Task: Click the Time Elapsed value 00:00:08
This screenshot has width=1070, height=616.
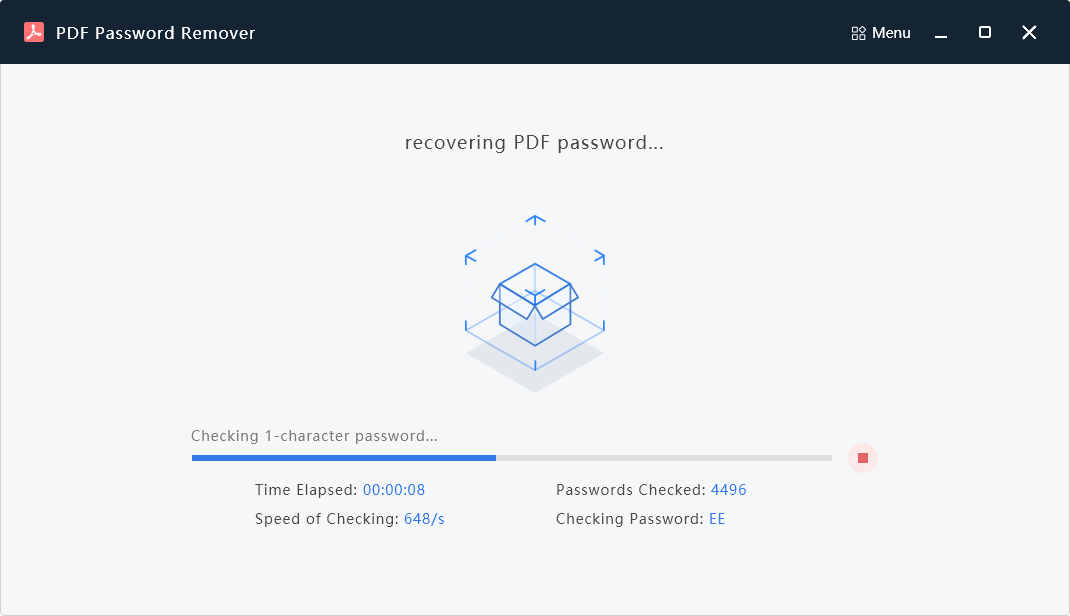Action: click(x=393, y=490)
